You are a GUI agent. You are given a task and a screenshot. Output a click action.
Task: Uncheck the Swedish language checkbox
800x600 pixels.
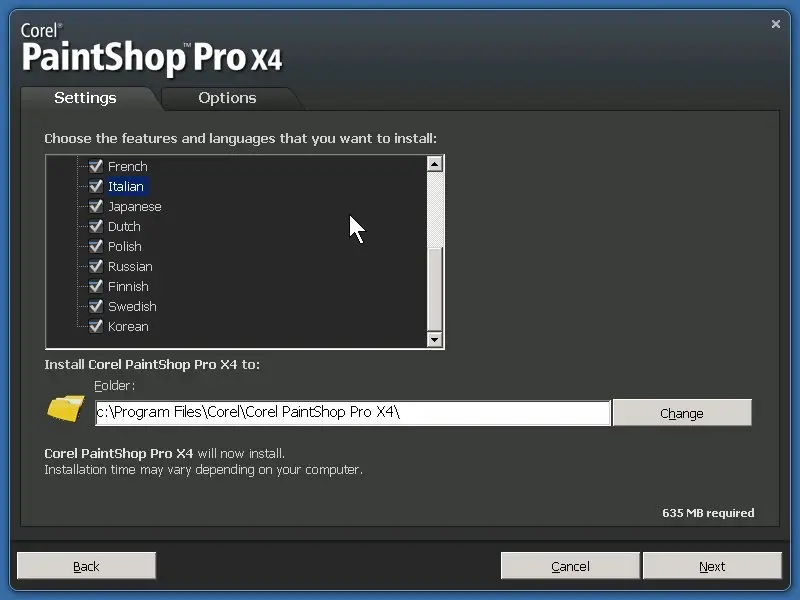(96, 306)
